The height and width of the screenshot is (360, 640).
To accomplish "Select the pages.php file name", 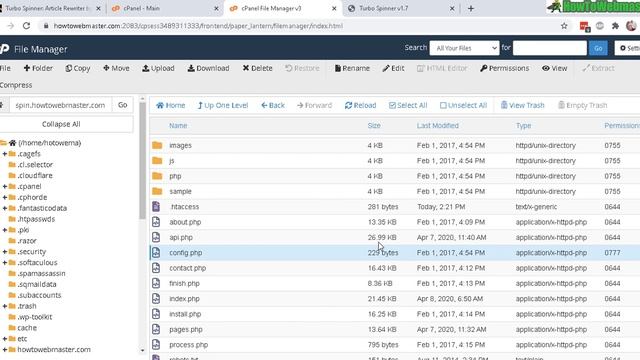I will point(186,329).
